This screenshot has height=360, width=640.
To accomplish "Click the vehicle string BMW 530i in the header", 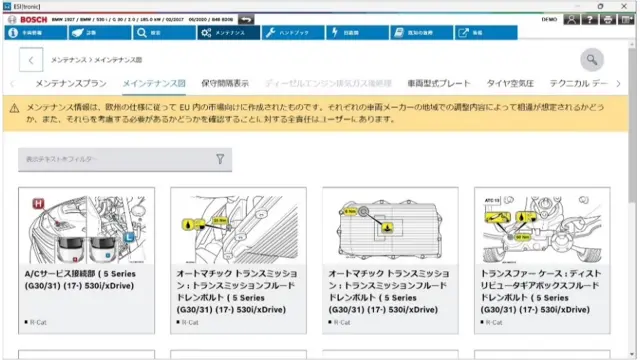I will (142, 19).
